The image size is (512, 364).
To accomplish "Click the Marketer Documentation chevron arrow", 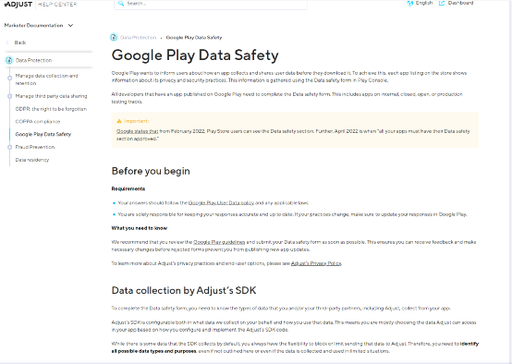I will click(x=70, y=25).
